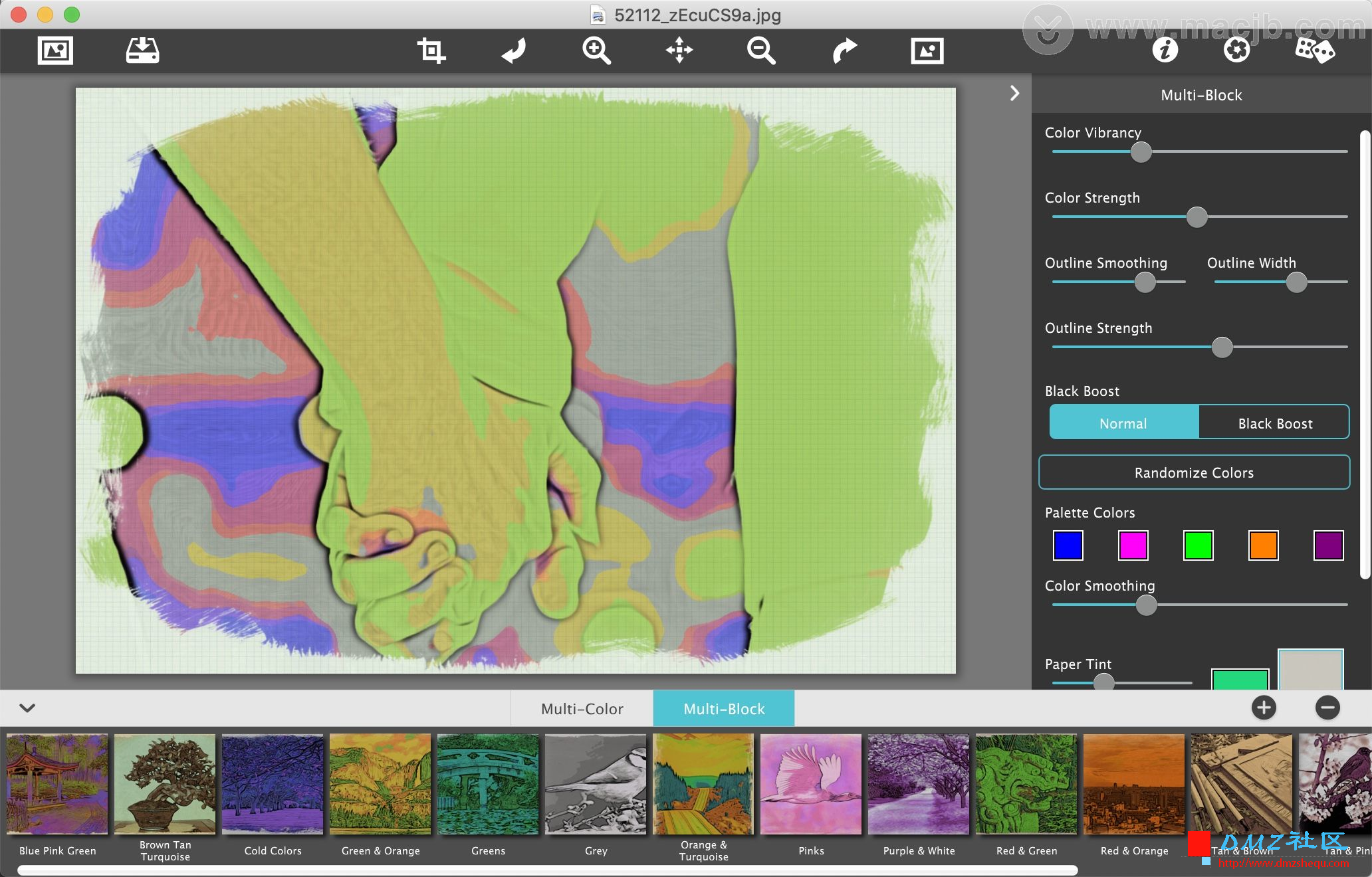The width and height of the screenshot is (1372, 877).
Task: Apply the Purple & White preset
Action: tap(919, 784)
